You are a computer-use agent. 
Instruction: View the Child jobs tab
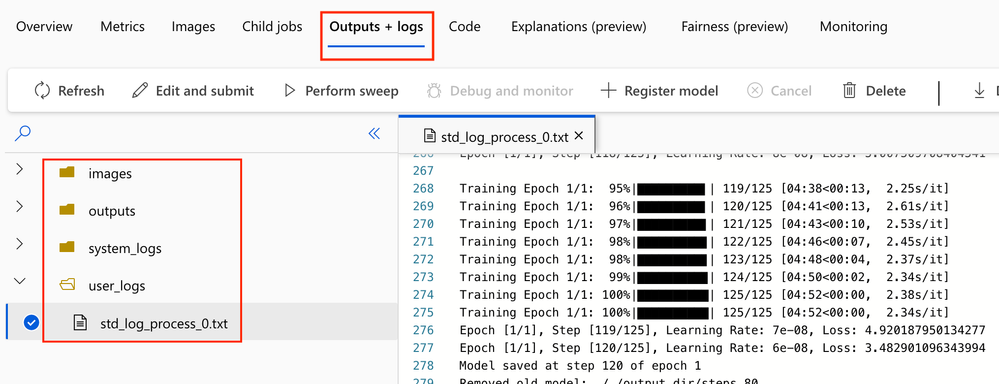[272, 27]
